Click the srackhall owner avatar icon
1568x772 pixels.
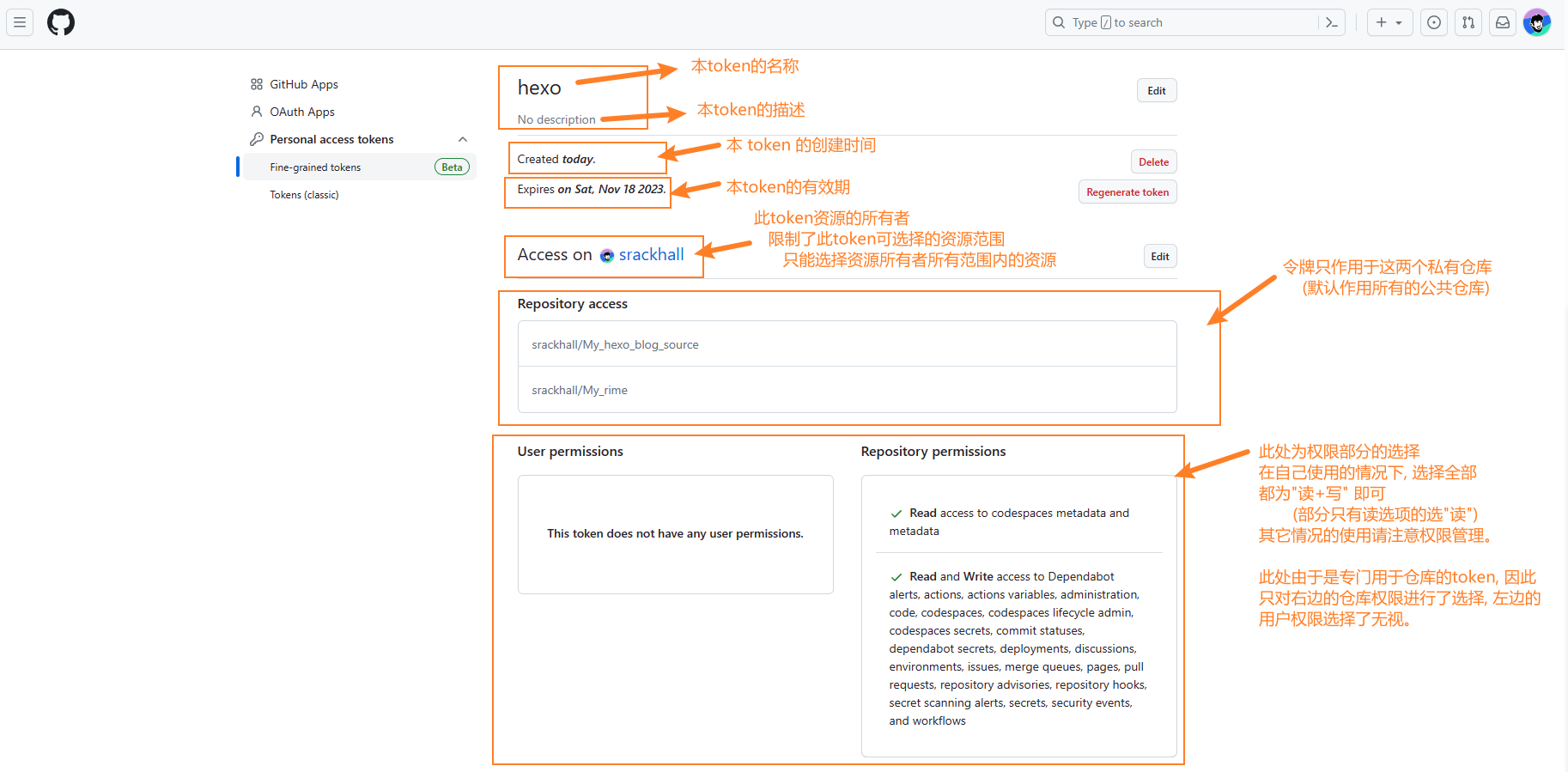pyautogui.click(x=607, y=256)
